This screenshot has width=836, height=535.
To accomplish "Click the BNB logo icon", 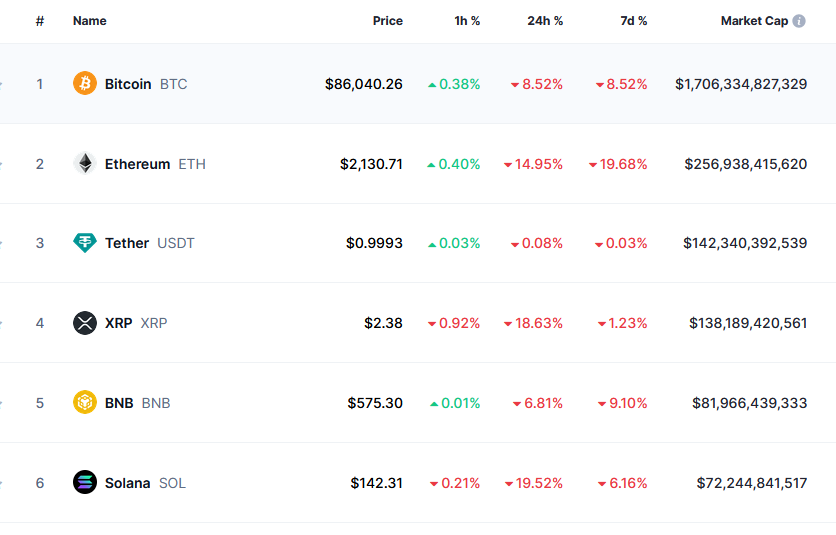I will point(85,403).
